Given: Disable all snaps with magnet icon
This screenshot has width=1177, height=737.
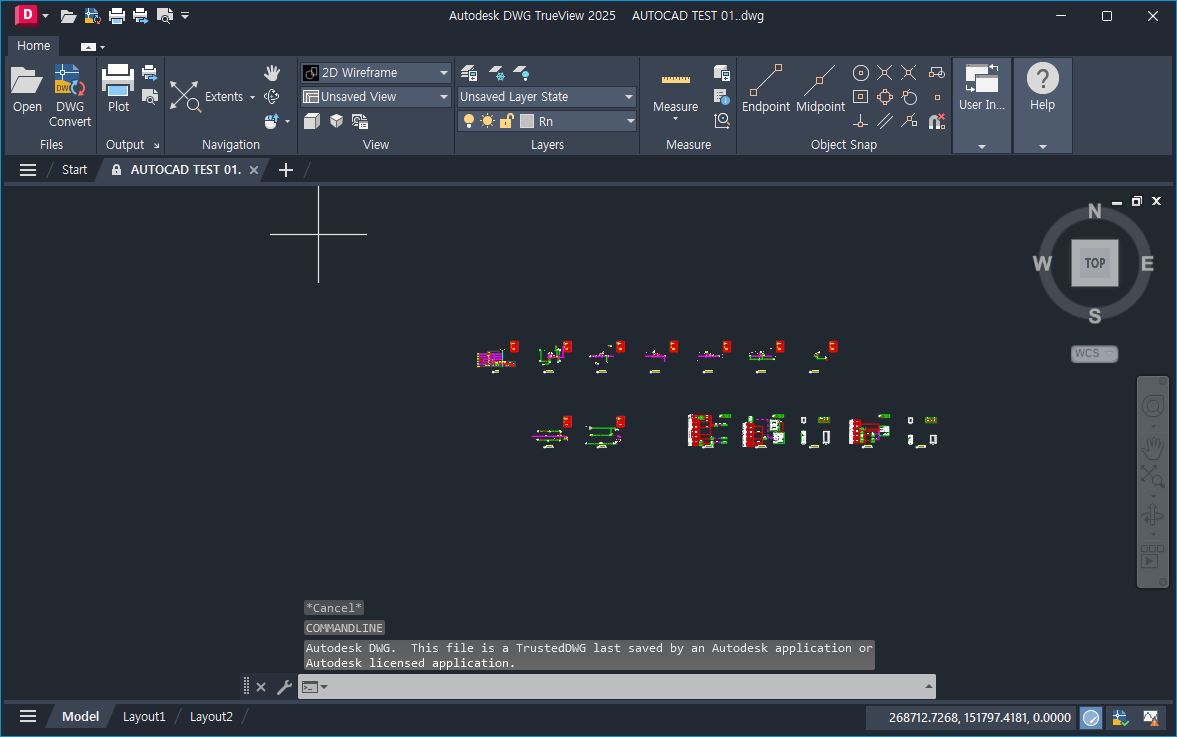Looking at the screenshot, I should tap(936, 121).
